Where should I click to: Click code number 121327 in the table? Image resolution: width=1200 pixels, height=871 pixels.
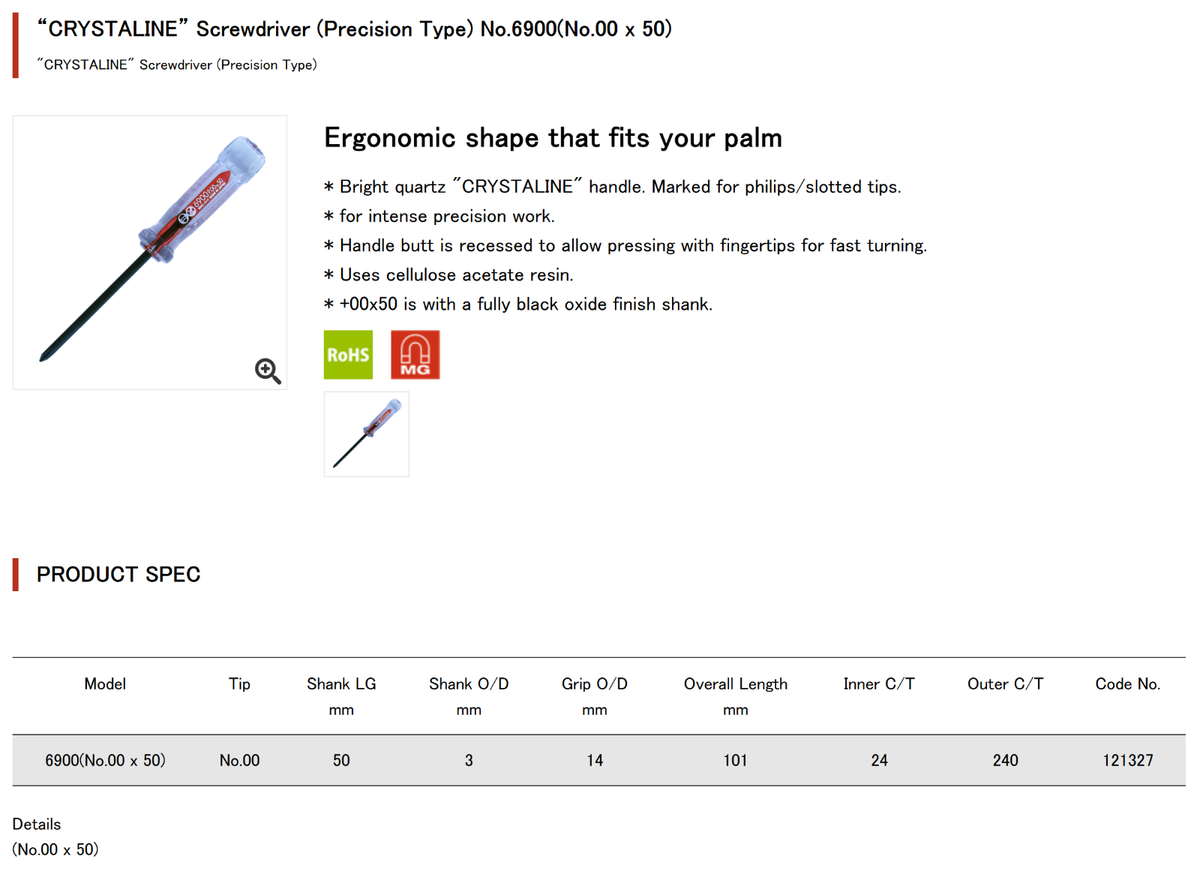[x=1127, y=760]
